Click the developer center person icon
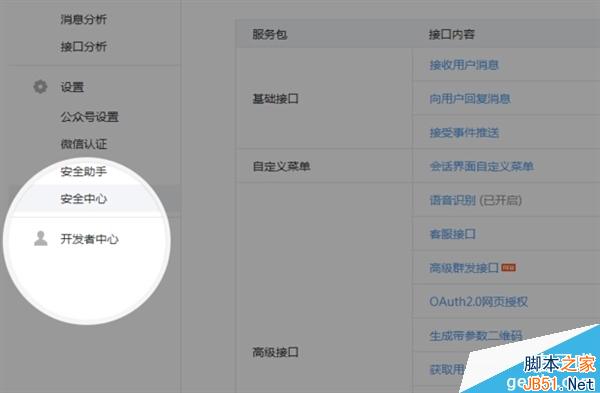This screenshot has height=393, width=600. pos(41,238)
